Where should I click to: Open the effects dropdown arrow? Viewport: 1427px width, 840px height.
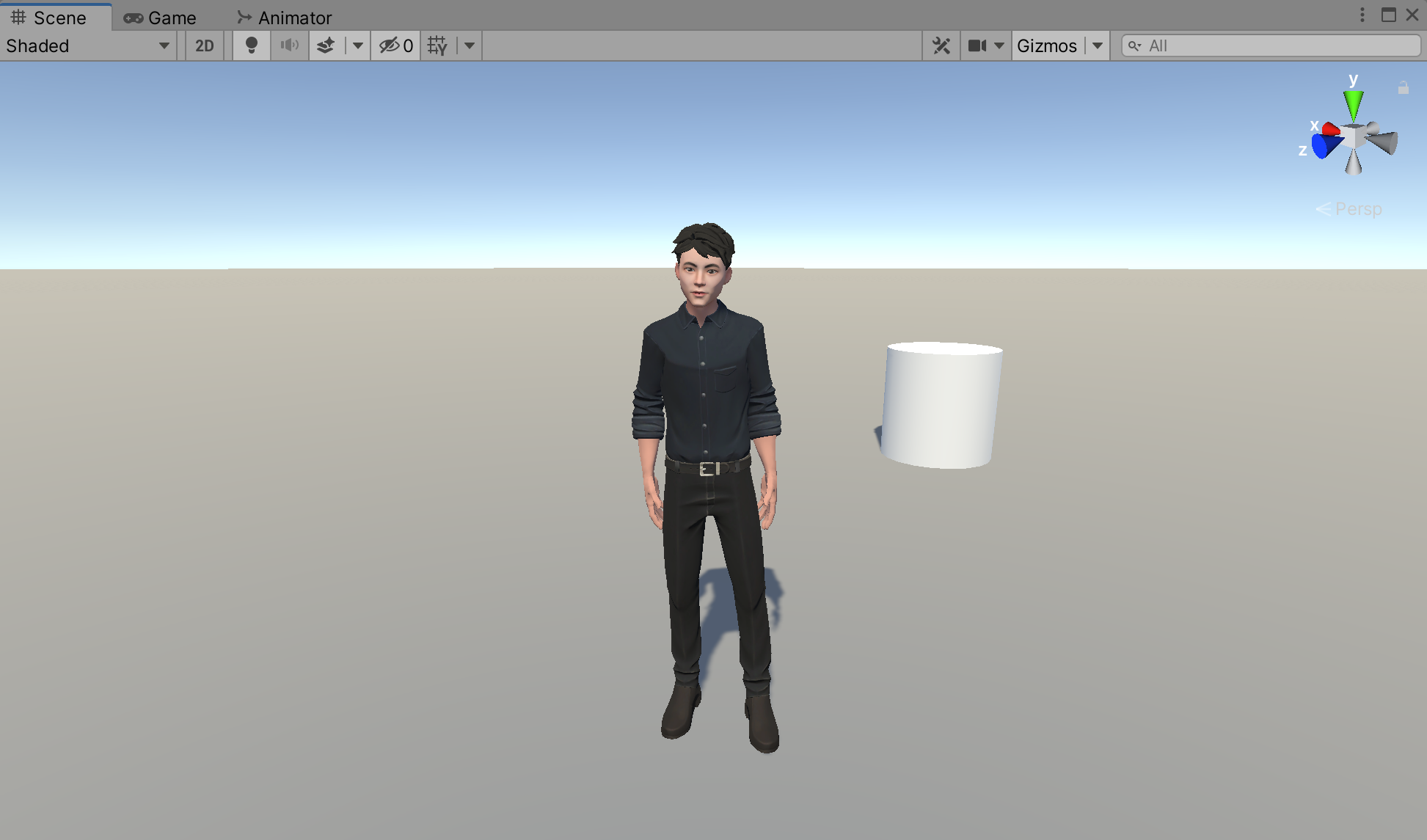(358, 45)
